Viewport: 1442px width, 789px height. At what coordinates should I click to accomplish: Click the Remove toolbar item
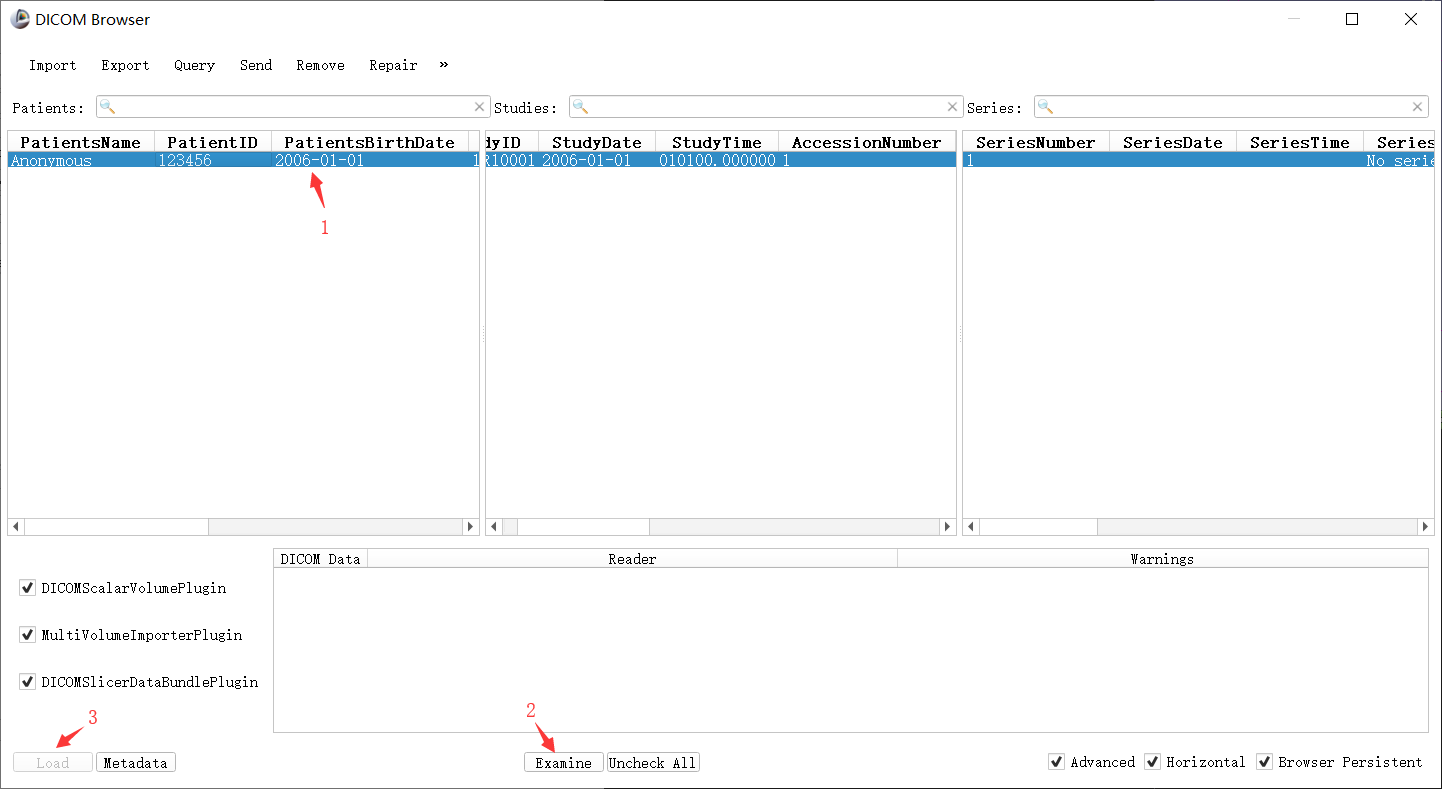[320, 65]
